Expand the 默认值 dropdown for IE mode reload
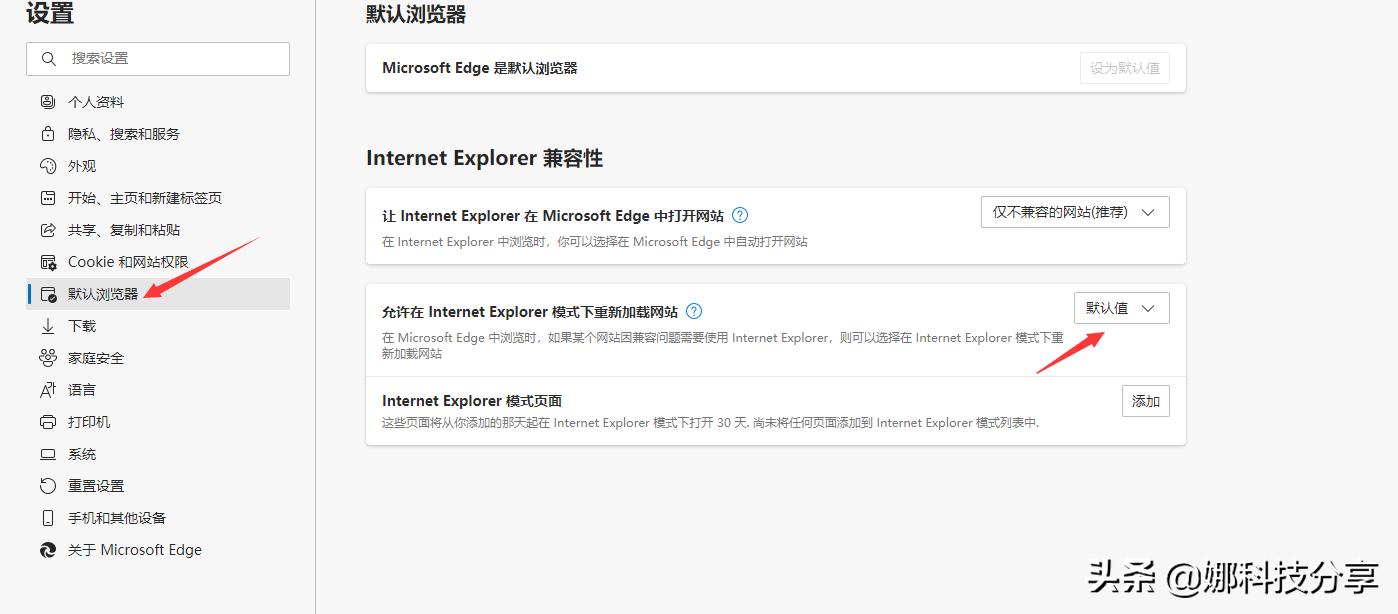This screenshot has height=614, width=1398. (1121, 308)
